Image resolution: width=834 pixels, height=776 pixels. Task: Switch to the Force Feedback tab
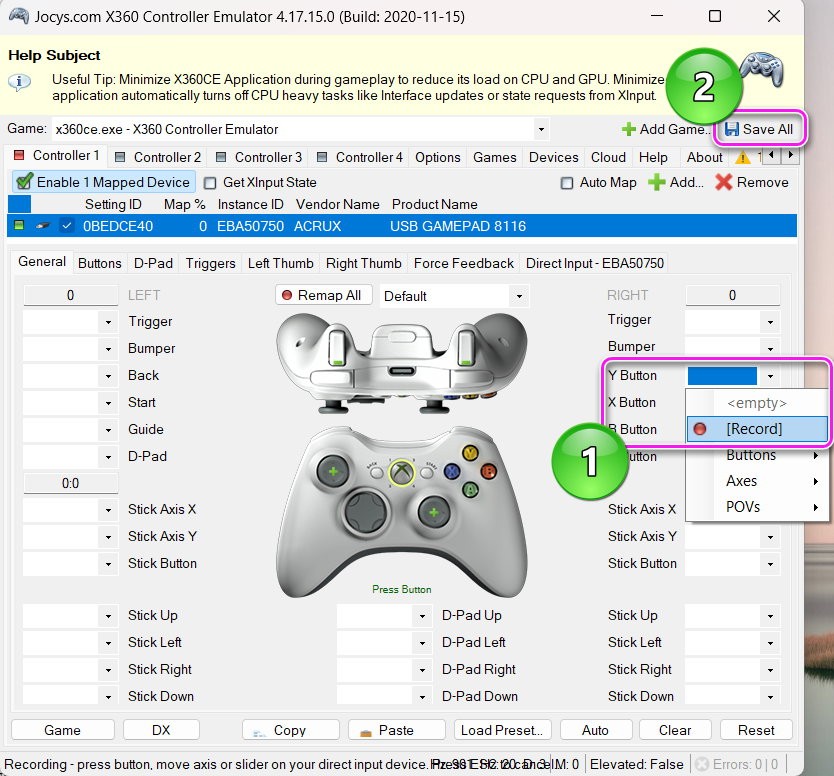(463, 263)
